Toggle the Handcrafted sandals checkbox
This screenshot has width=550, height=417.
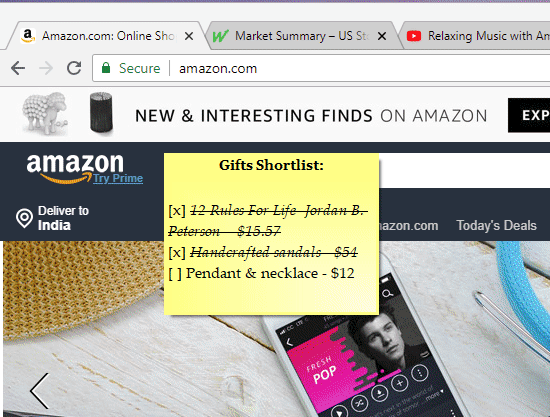point(177,253)
